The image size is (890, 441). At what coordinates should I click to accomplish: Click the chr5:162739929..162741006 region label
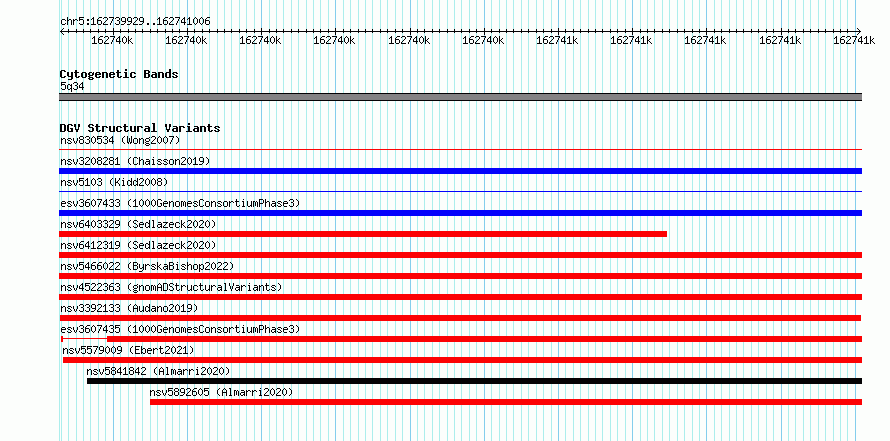coord(135,22)
